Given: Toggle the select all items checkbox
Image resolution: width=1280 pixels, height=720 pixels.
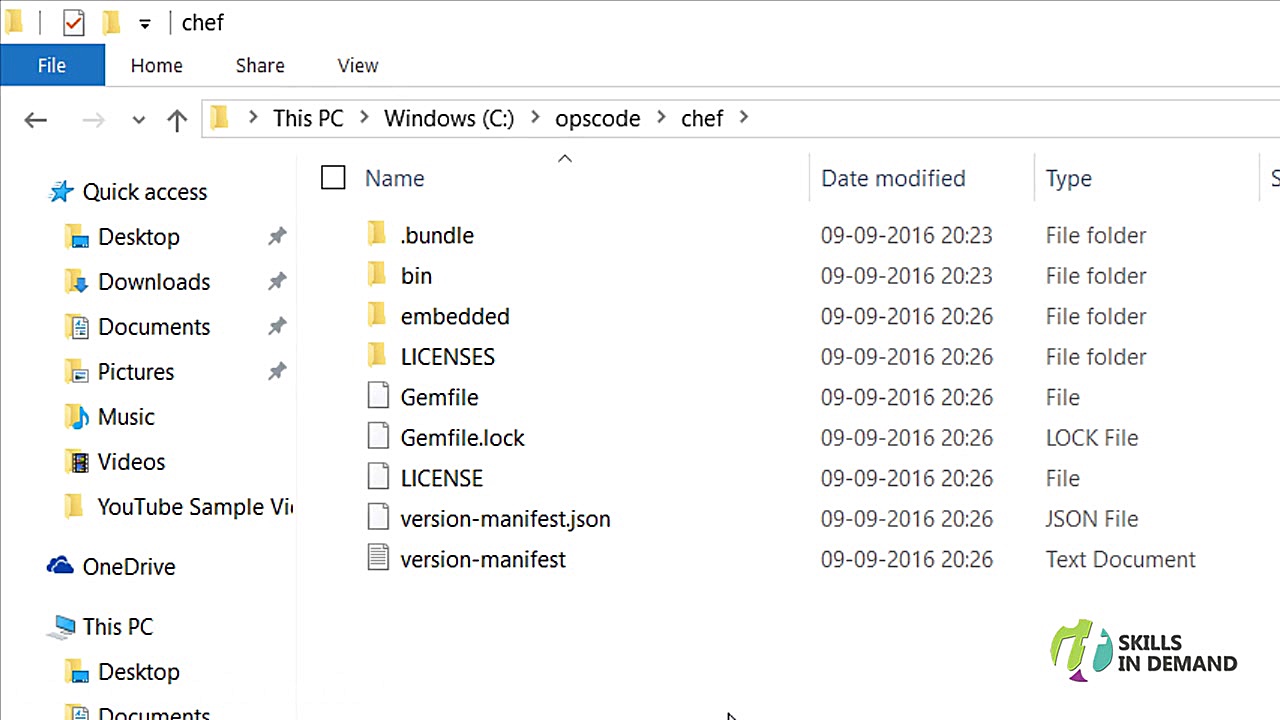Looking at the screenshot, I should point(333,178).
